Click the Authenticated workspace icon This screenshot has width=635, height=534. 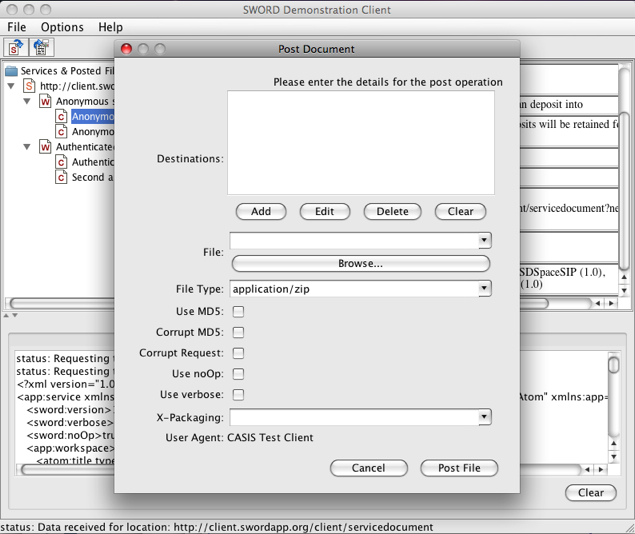pyautogui.click(x=45, y=146)
